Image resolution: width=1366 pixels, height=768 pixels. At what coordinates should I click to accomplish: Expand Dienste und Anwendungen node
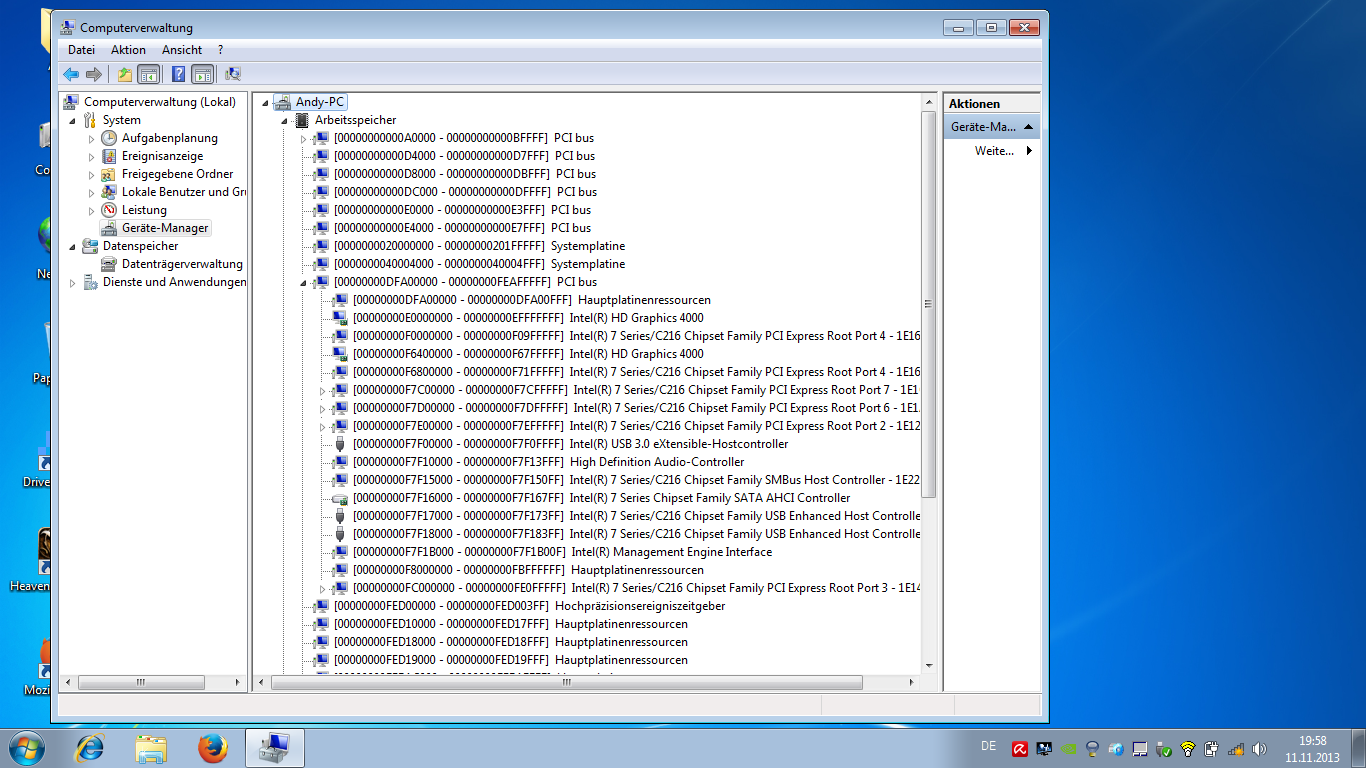point(72,282)
